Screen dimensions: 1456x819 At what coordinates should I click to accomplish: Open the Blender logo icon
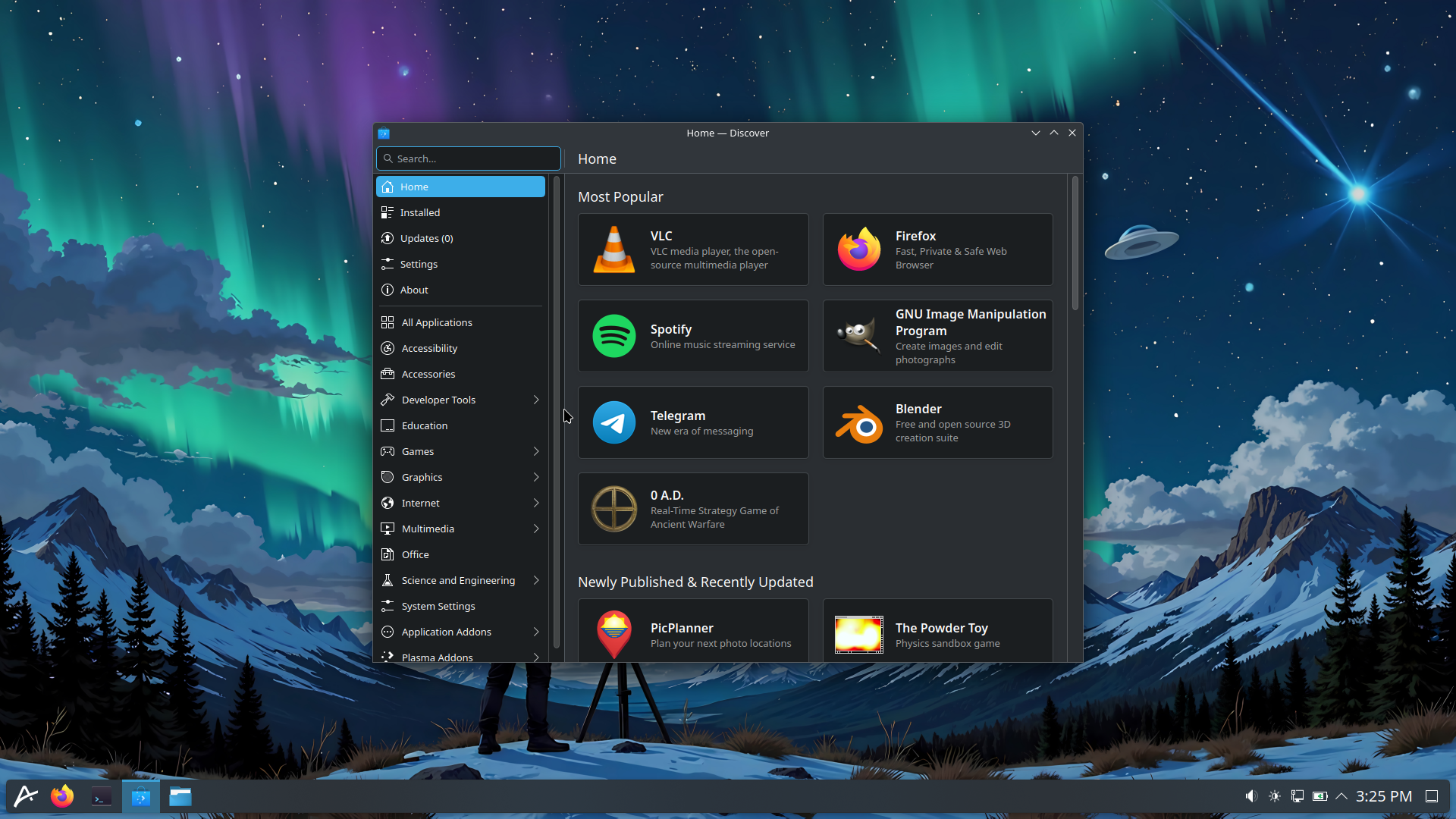tap(858, 423)
